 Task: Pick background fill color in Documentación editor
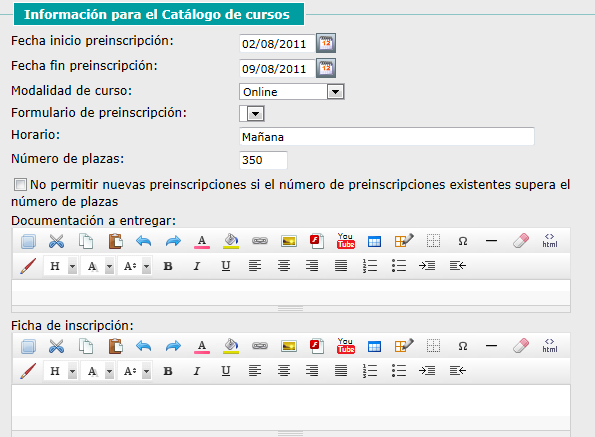pyautogui.click(x=231, y=241)
